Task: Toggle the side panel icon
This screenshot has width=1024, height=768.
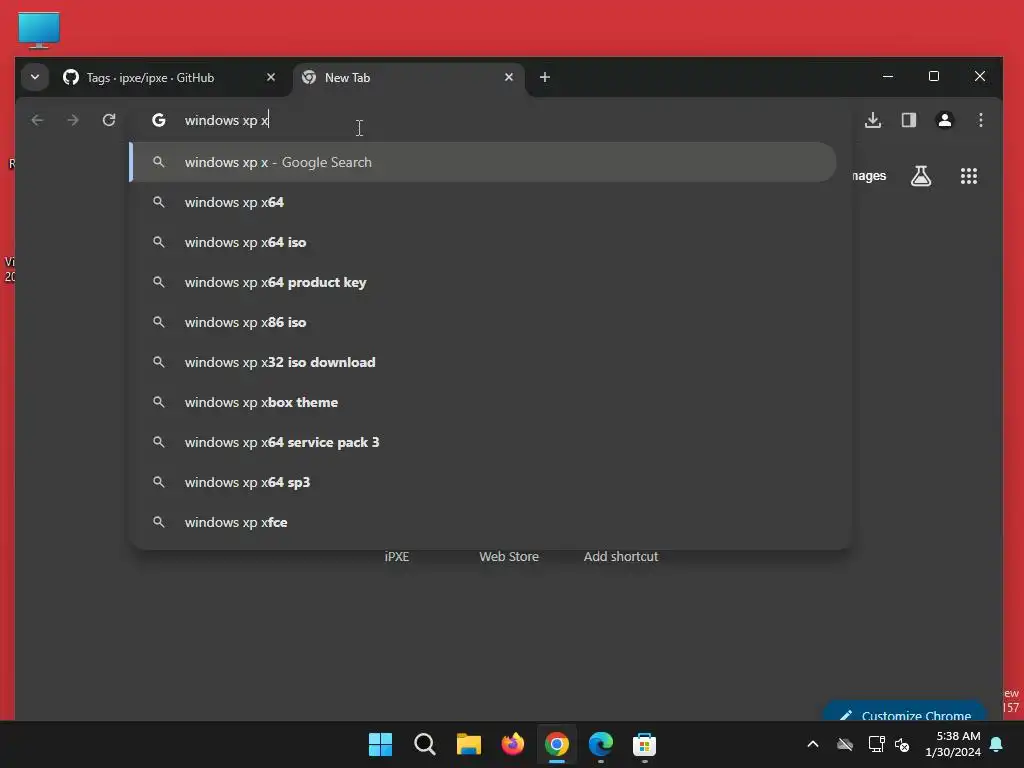Action: pos(909,120)
